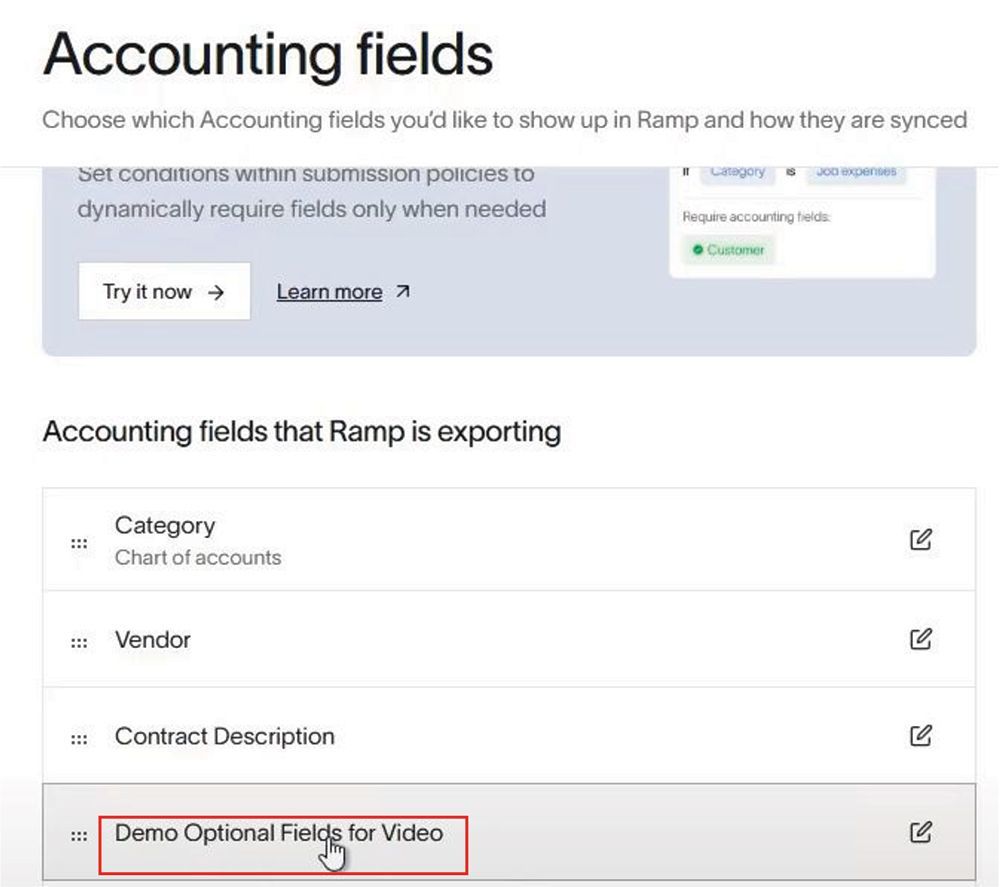
Task: Click the Job expenses chip in preview
Action: pos(855,172)
